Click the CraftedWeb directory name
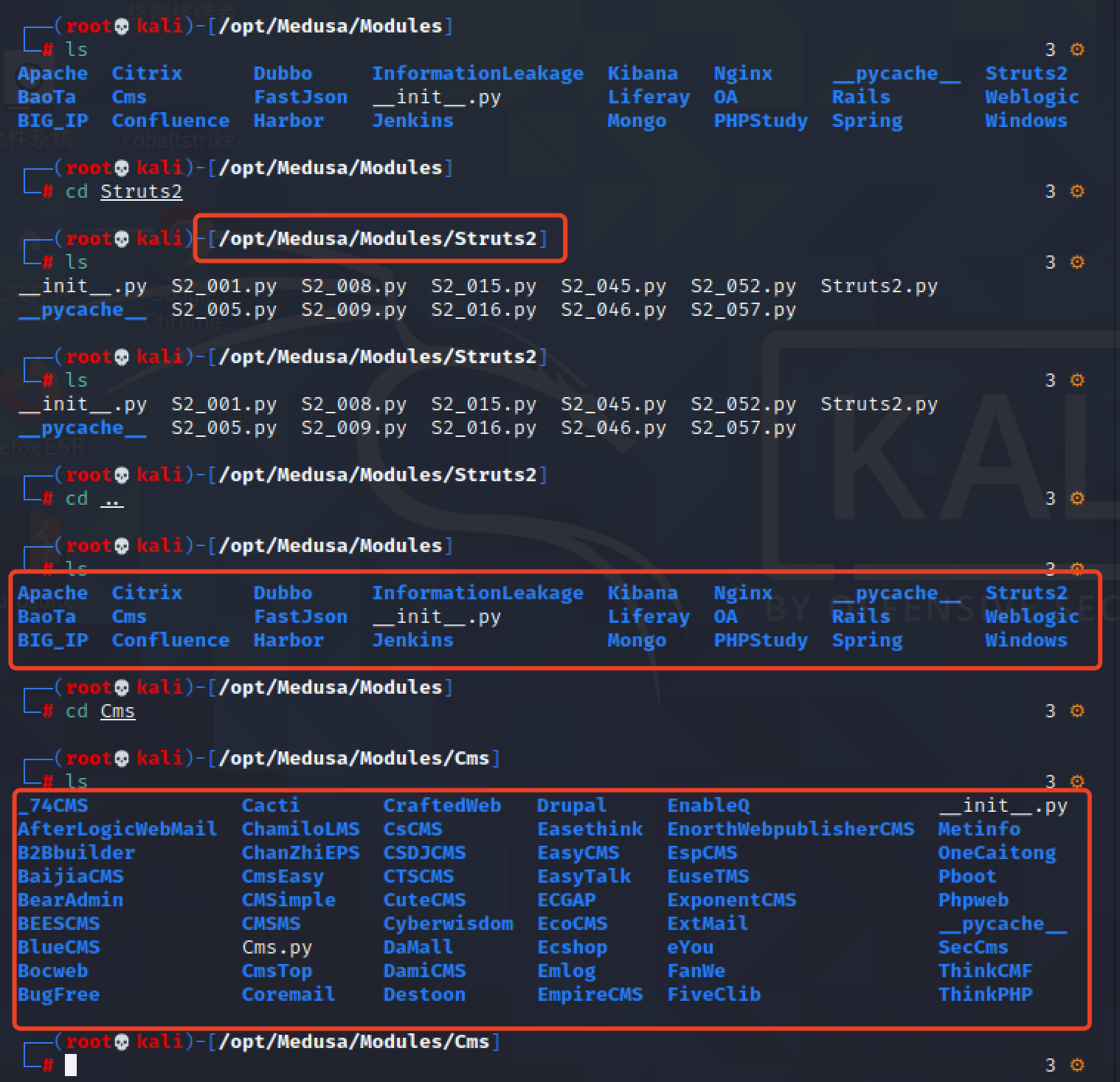Image resolution: width=1120 pixels, height=1082 pixels. point(442,806)
